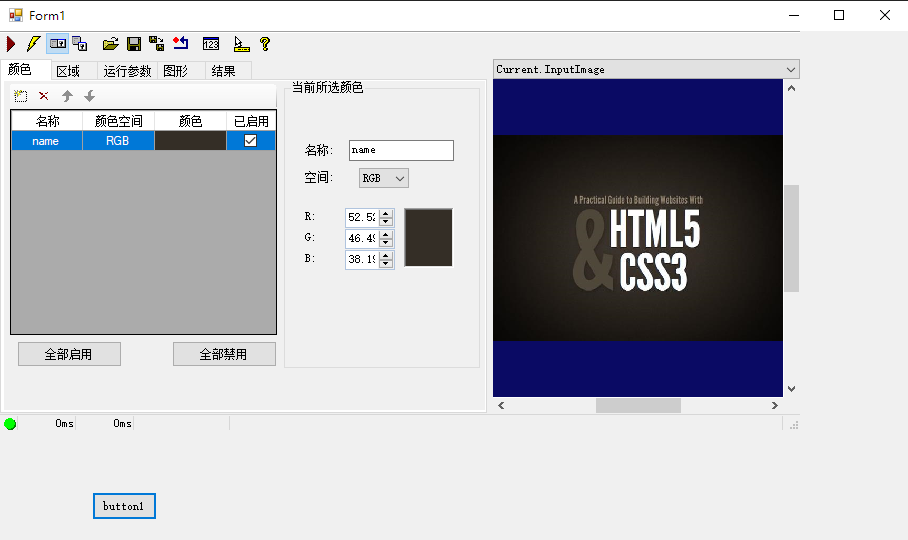The width and height of the screenshot is (908, 540).
Task: Increase the B value with up spinner
Action: pos(386,255)
